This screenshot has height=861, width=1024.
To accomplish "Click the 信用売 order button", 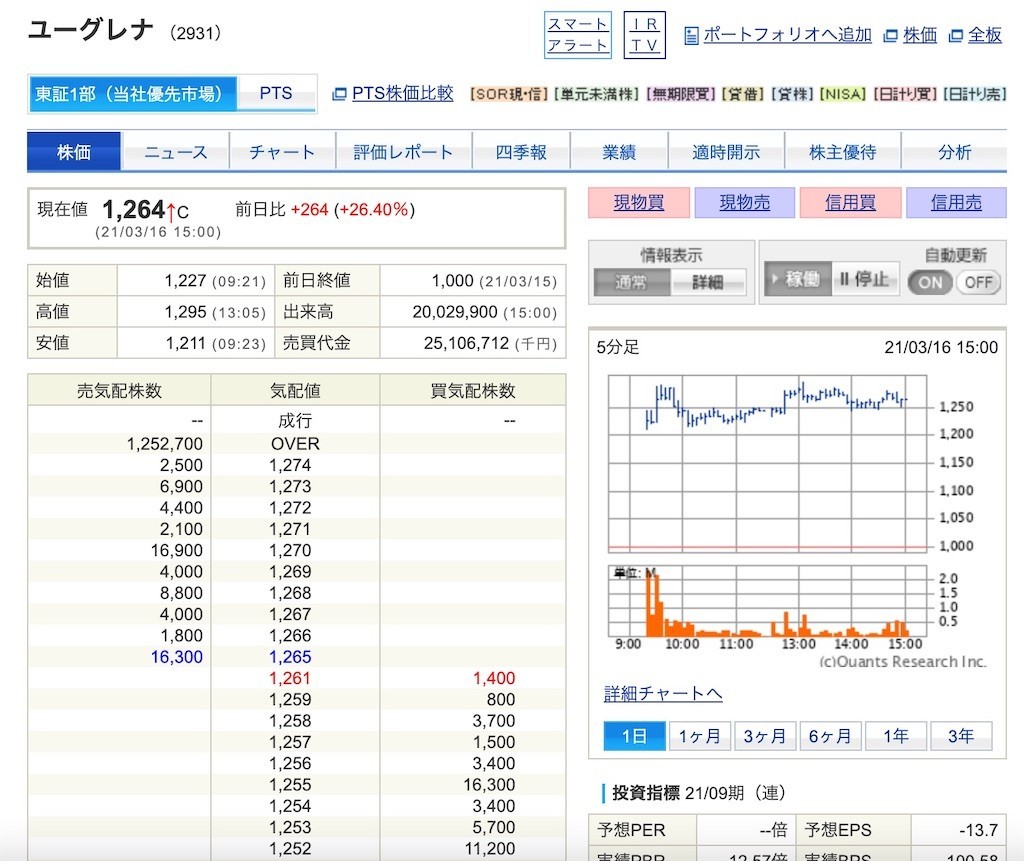I will coord(956,203).
